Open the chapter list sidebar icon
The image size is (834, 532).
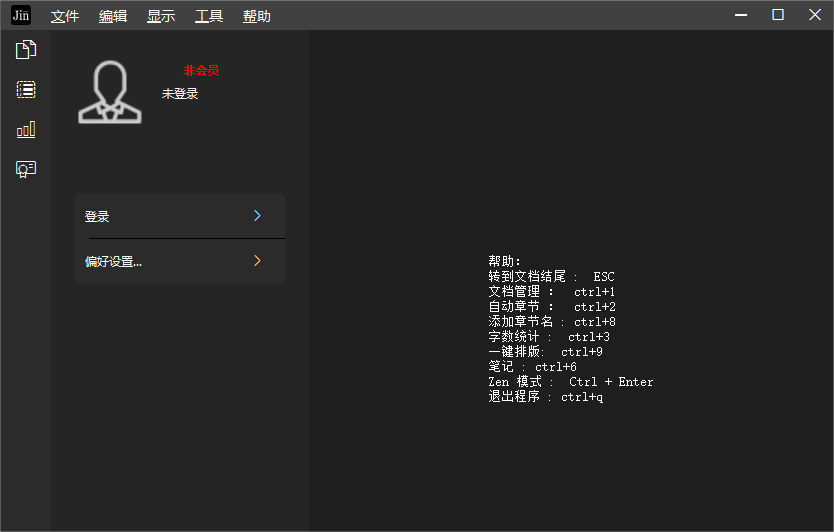26,90
